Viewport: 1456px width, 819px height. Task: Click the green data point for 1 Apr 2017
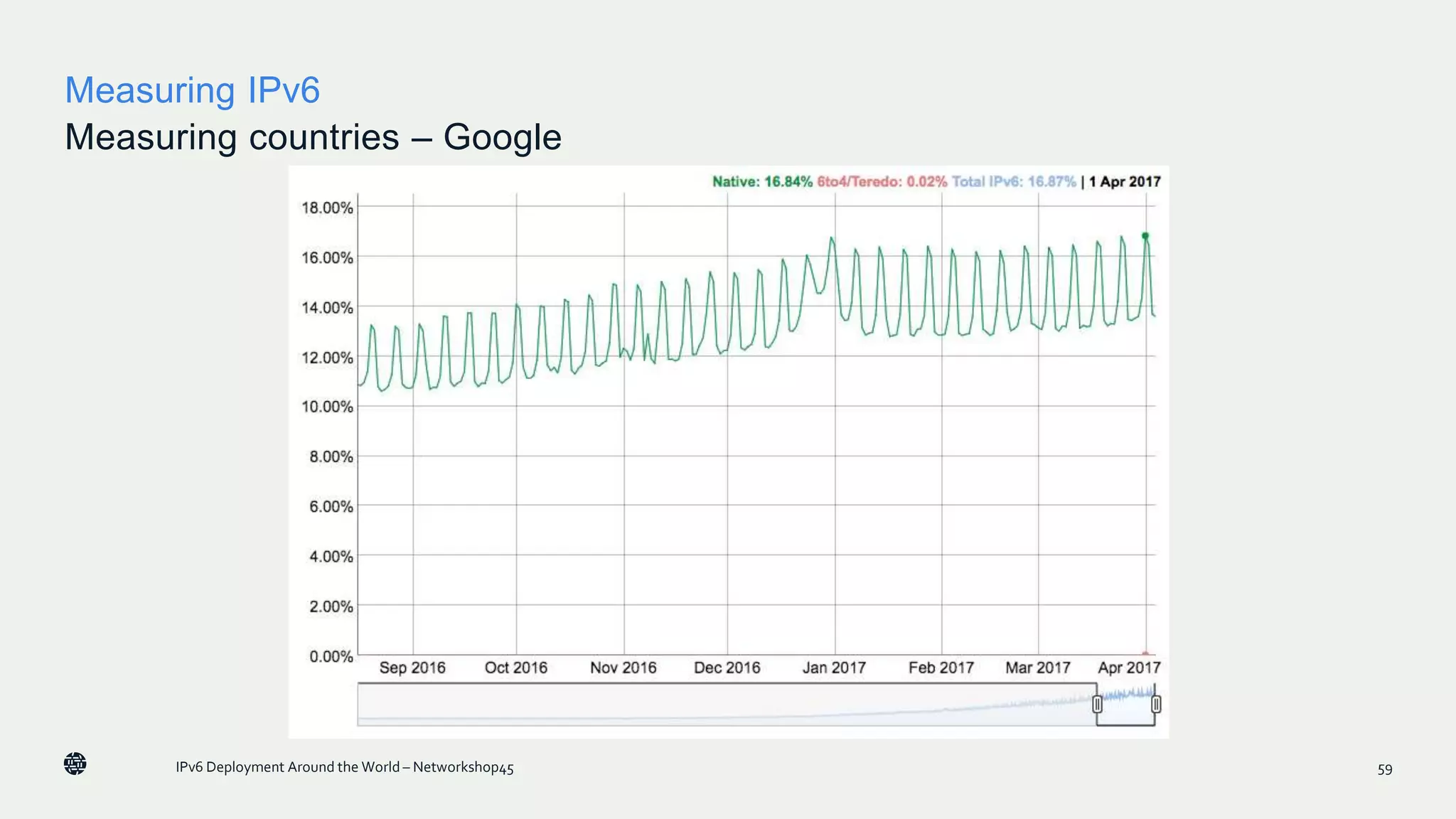(x=1145, y=236)
